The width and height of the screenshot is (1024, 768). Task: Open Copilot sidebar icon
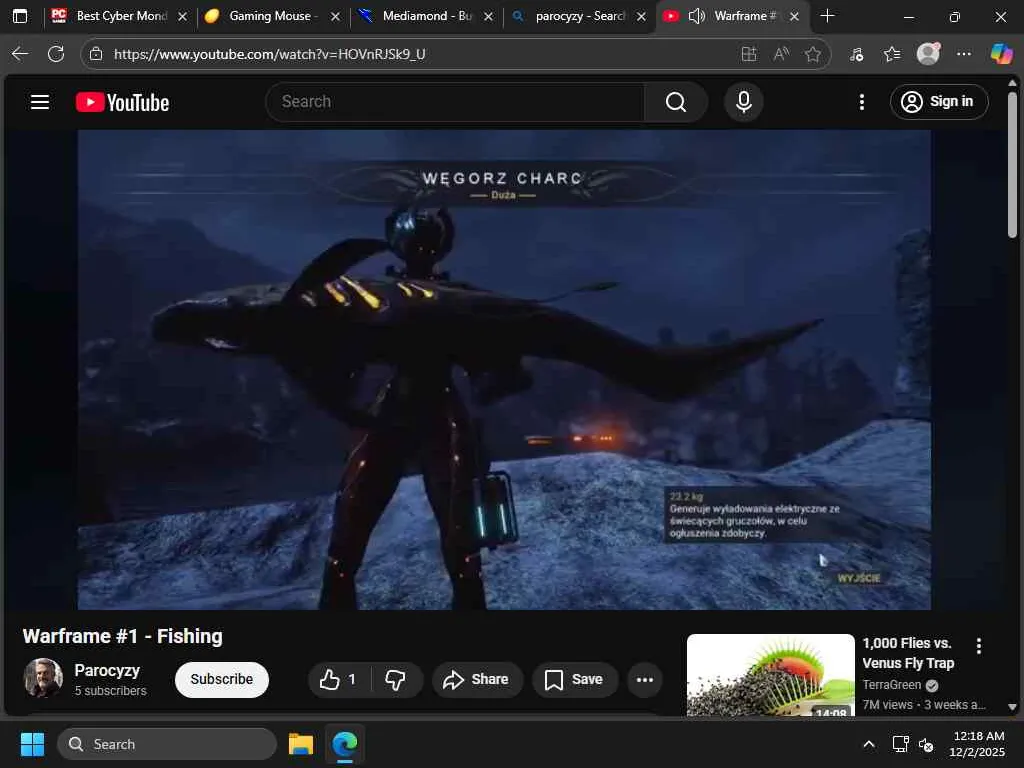click(x=1000, y=54)
